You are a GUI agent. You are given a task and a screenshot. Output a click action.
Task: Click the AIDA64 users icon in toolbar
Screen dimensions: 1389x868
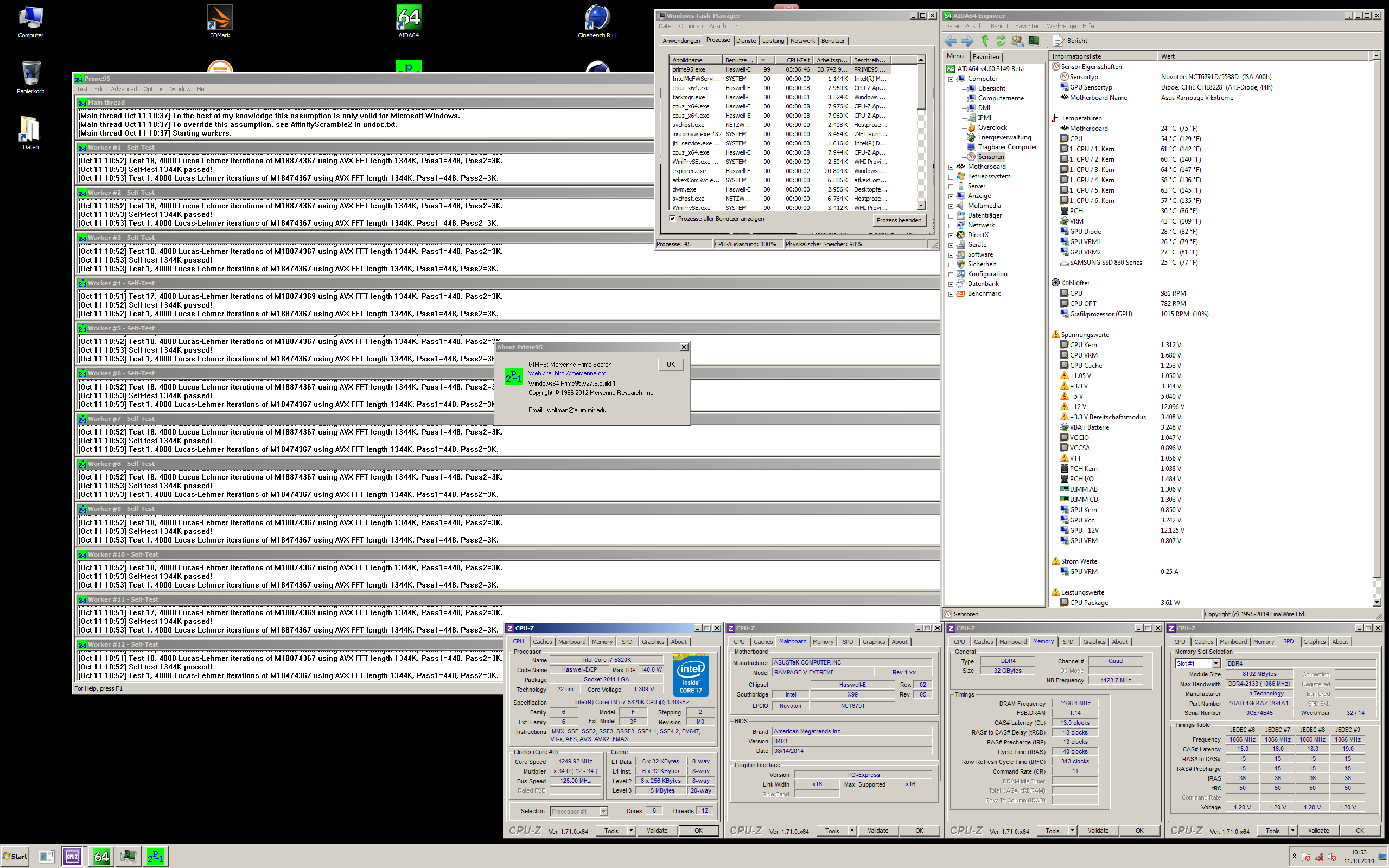pos(1017,41)
